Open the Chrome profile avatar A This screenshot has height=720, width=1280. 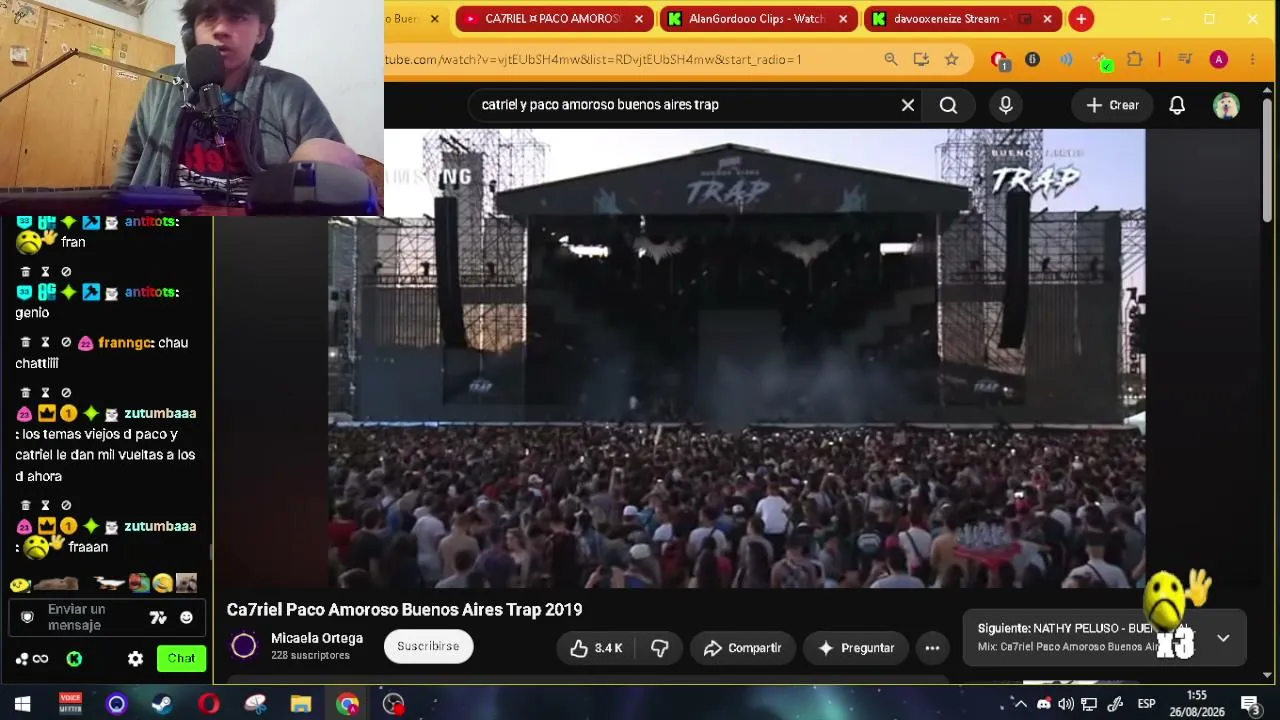[1218, 60]
